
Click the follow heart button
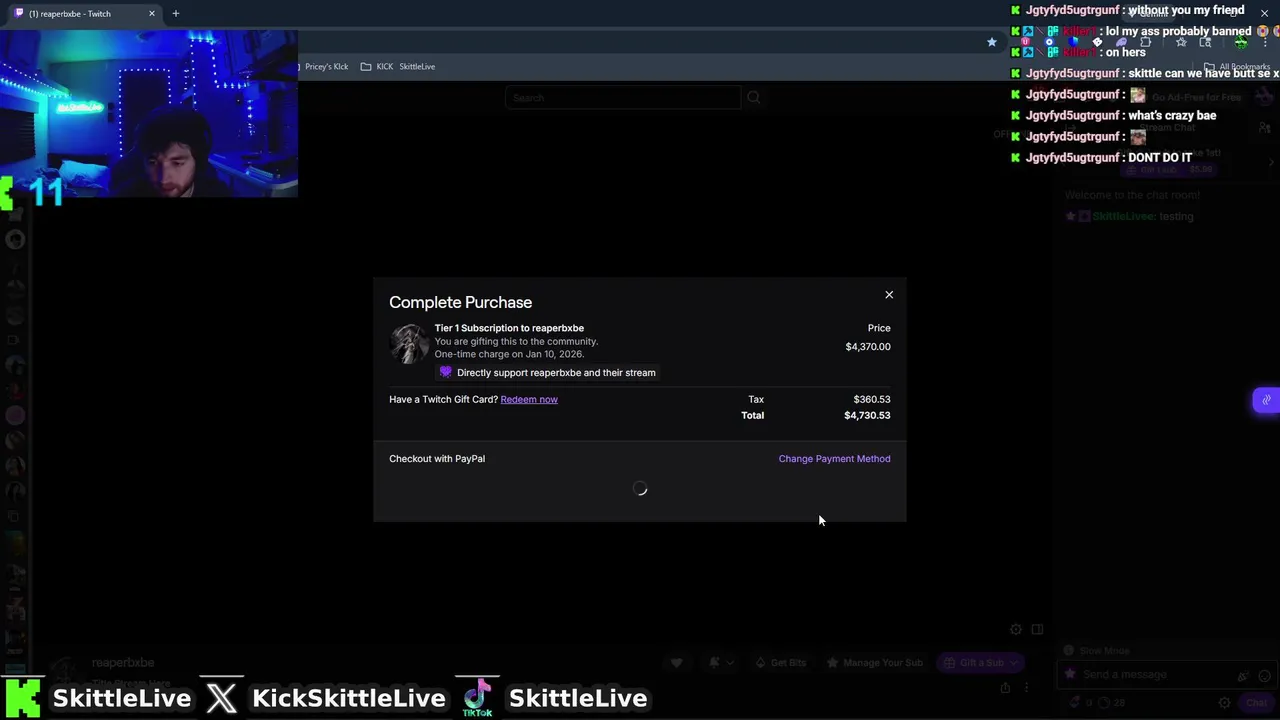[x=677, y=662]
